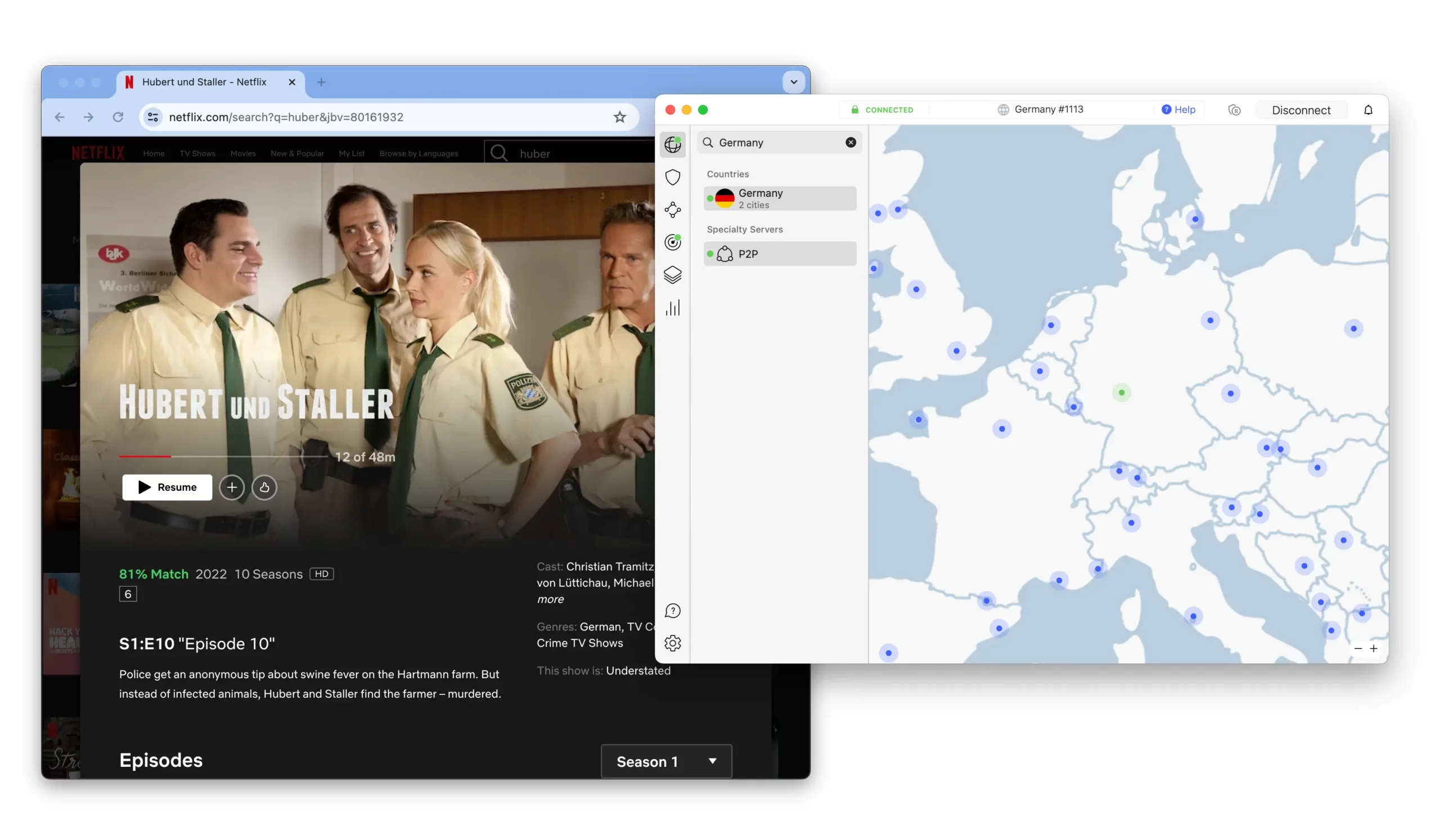Click the Disconnect button in NordVPN
The width and height of the screenshot is (1440, 840).
[1301, 110]
